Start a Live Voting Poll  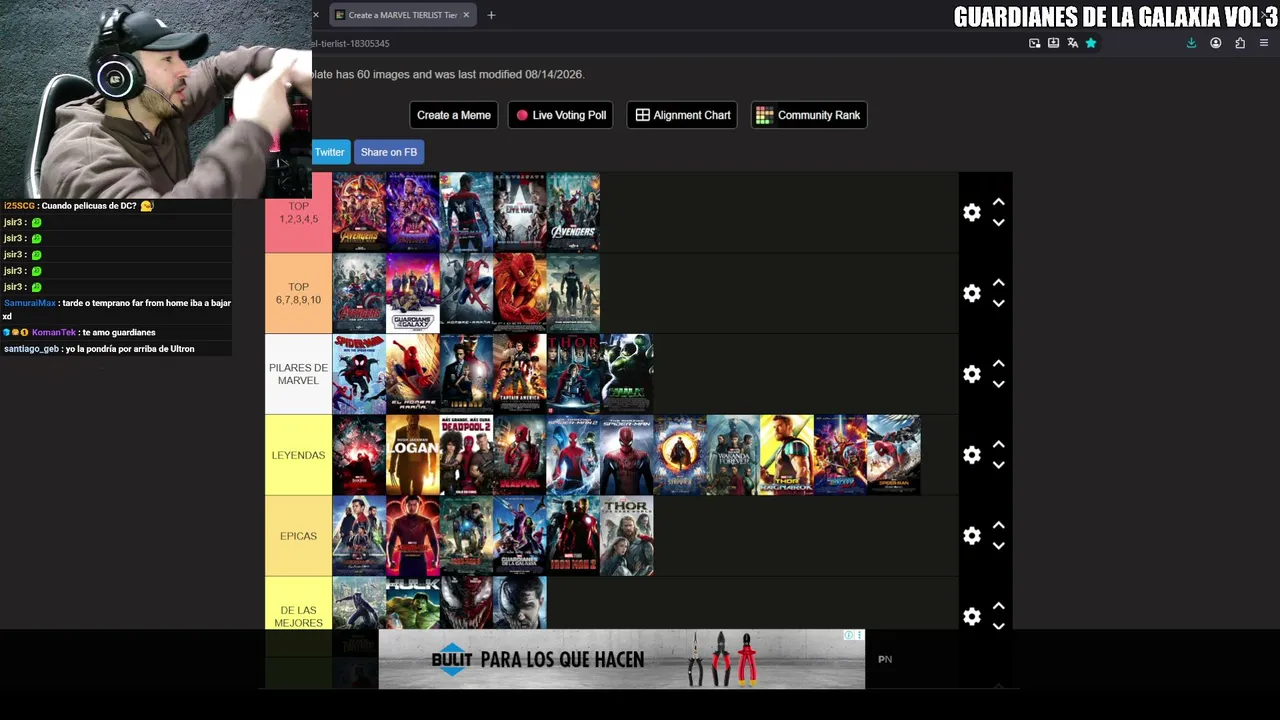tap(561, 115)
